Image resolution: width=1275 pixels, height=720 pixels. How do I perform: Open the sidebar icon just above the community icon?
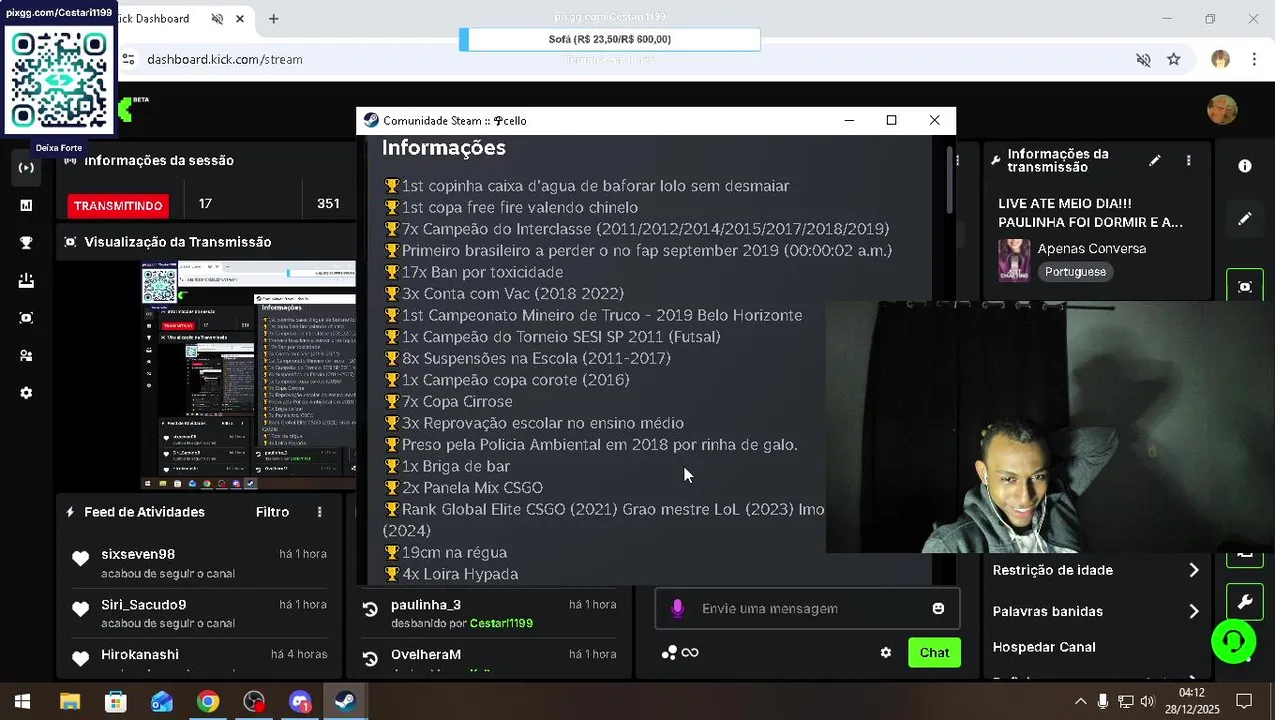click(26, 318)
